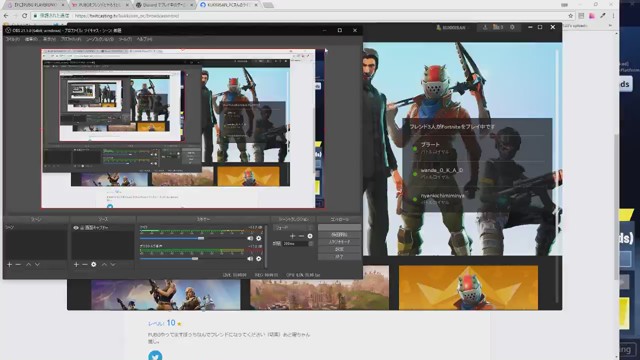Viewport: 640px width, 360px height.
Task: Open KUKKISAN account dropdown in Epic launcher
Action: 452,27
